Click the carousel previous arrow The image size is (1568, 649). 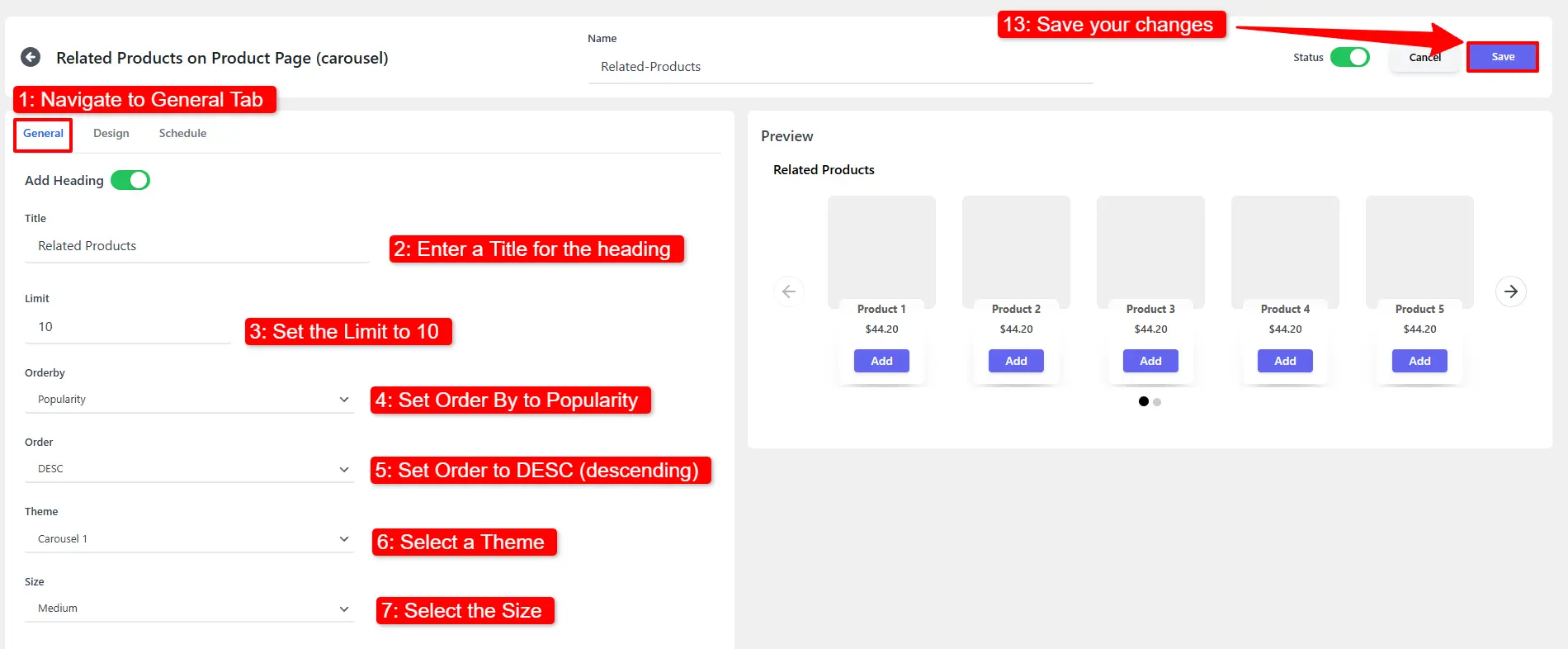pyautogui.click(x=789, y=291)
